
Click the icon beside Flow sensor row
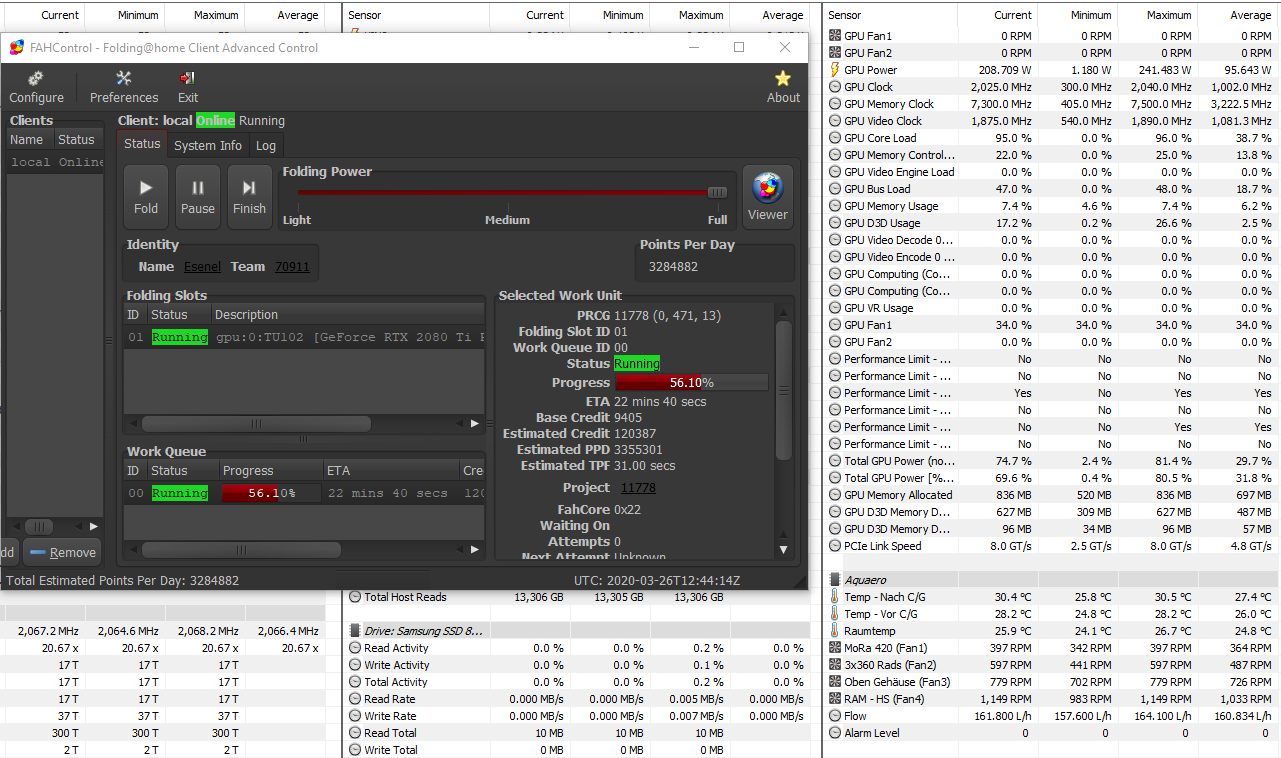(x=835, y=716)
